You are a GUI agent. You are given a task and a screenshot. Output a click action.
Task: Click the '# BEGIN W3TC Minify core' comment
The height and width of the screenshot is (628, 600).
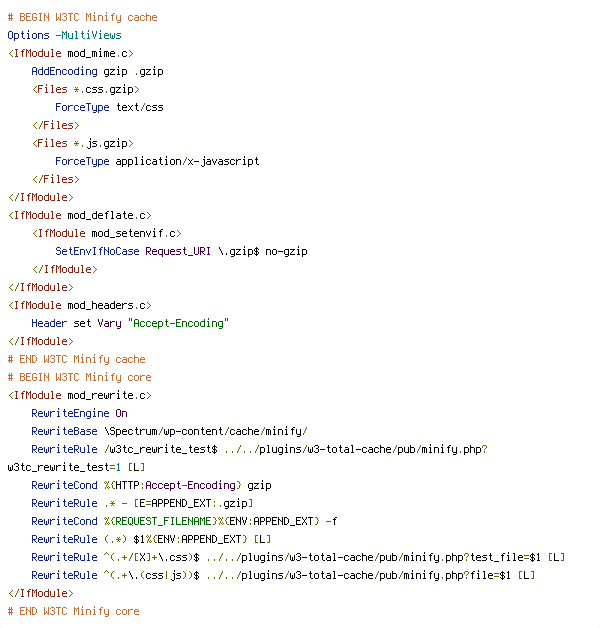click(x=79, y=377)
